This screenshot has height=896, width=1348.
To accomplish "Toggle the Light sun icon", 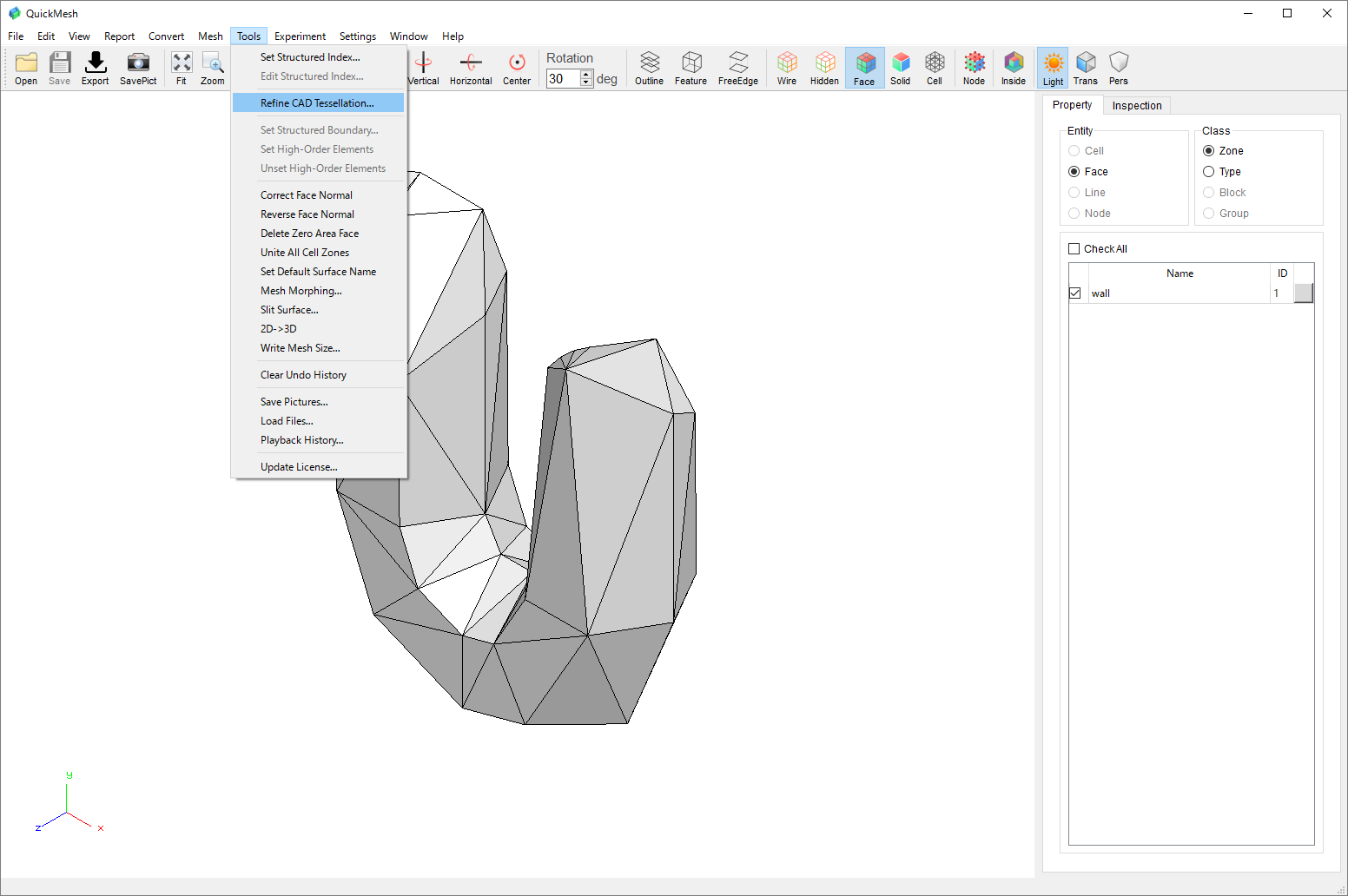I will (1053, 68).
